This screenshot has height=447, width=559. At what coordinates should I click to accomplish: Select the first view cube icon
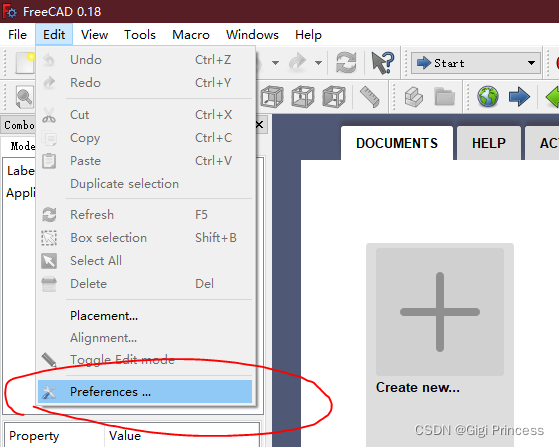coord(272,97)
